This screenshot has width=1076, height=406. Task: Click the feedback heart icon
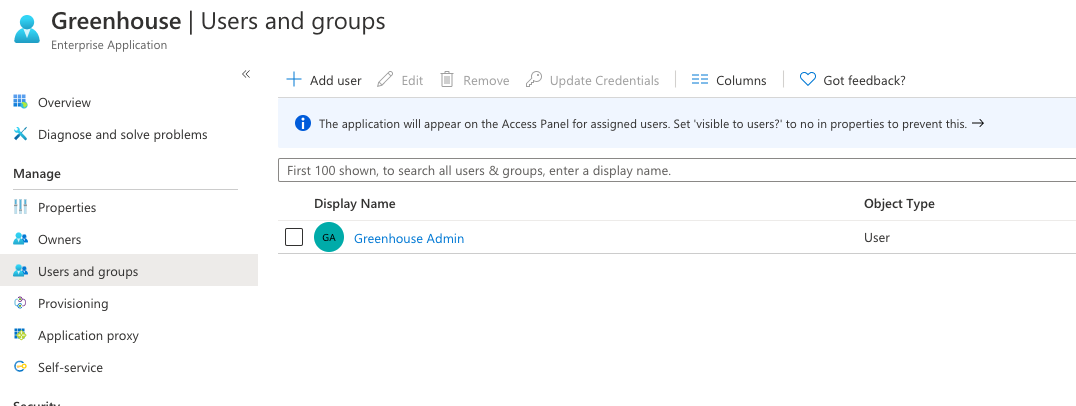[x=808, y=80]
